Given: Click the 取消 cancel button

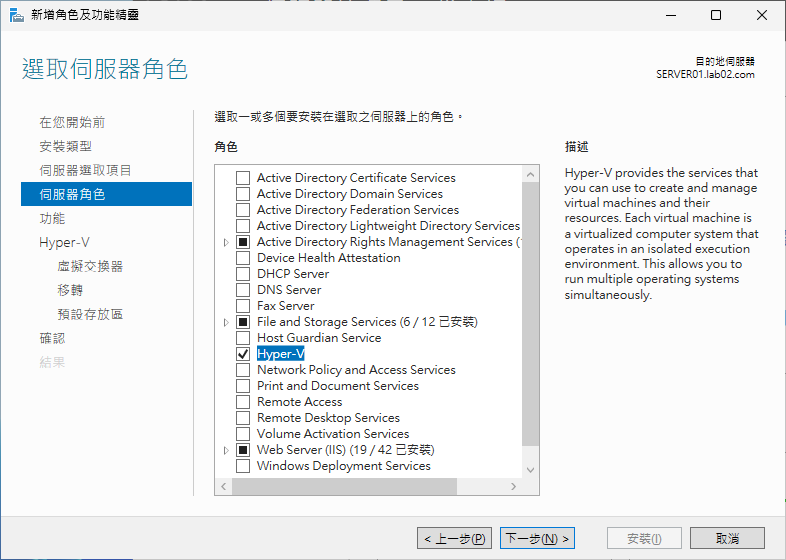Looking at the screenshot, I should tap(727, 538).
